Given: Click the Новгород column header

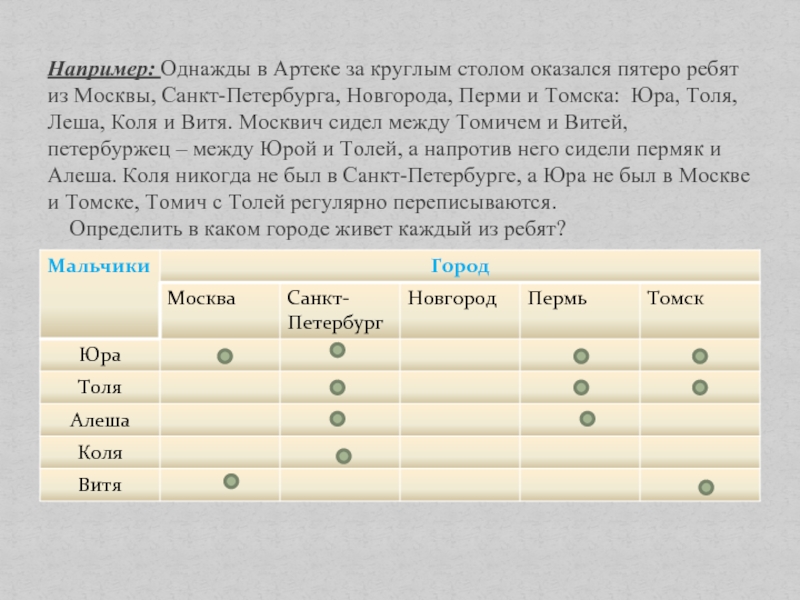Looking at the screenshot, I should [x=460, y=310].
